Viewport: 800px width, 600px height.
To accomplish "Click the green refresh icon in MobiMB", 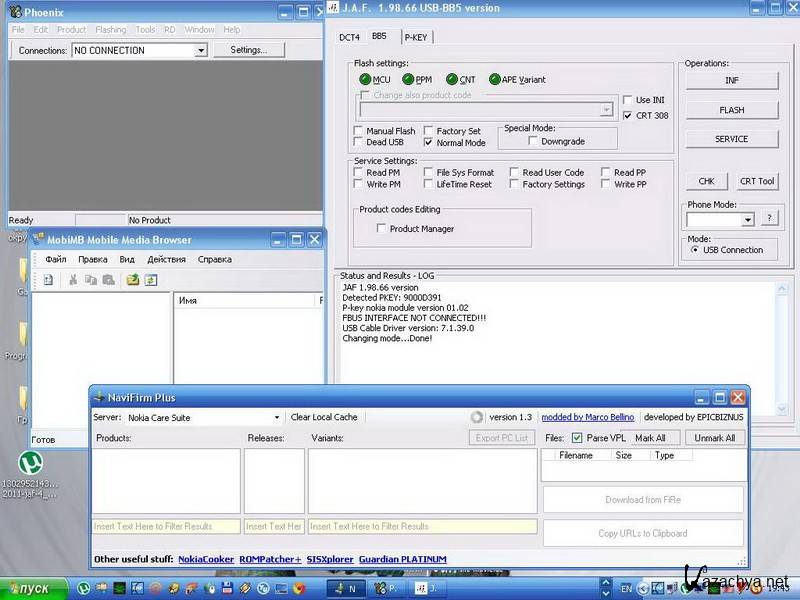I will 151,281.
